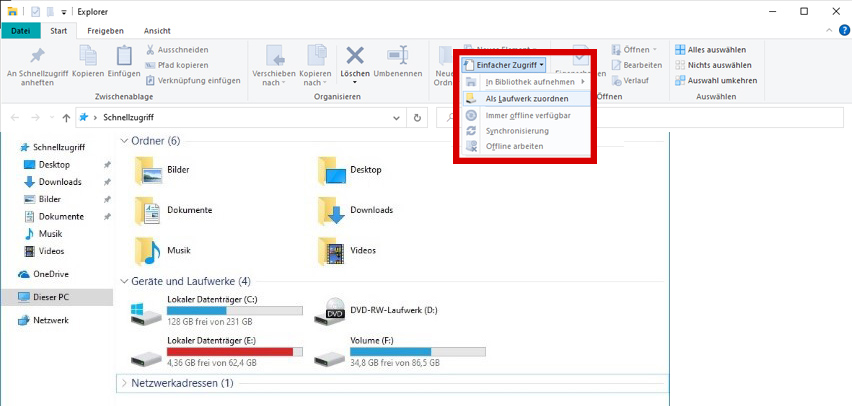Open the Freigeben ribbon tab
The height and width of the screenshot is (406, 852).
pos(105,31)
